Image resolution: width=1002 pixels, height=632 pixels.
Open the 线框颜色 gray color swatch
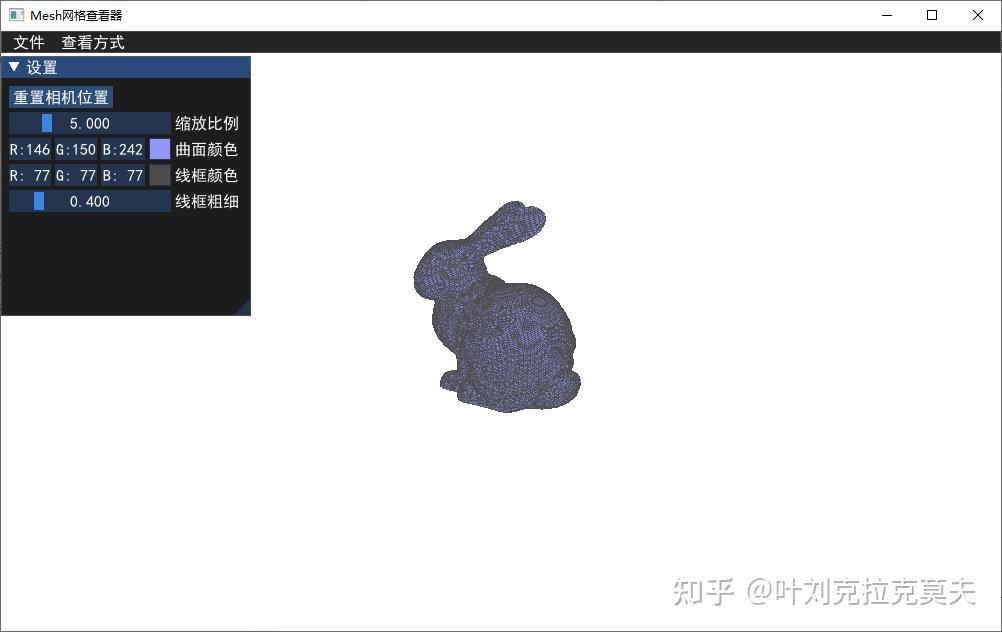click(x=158, y=175)
